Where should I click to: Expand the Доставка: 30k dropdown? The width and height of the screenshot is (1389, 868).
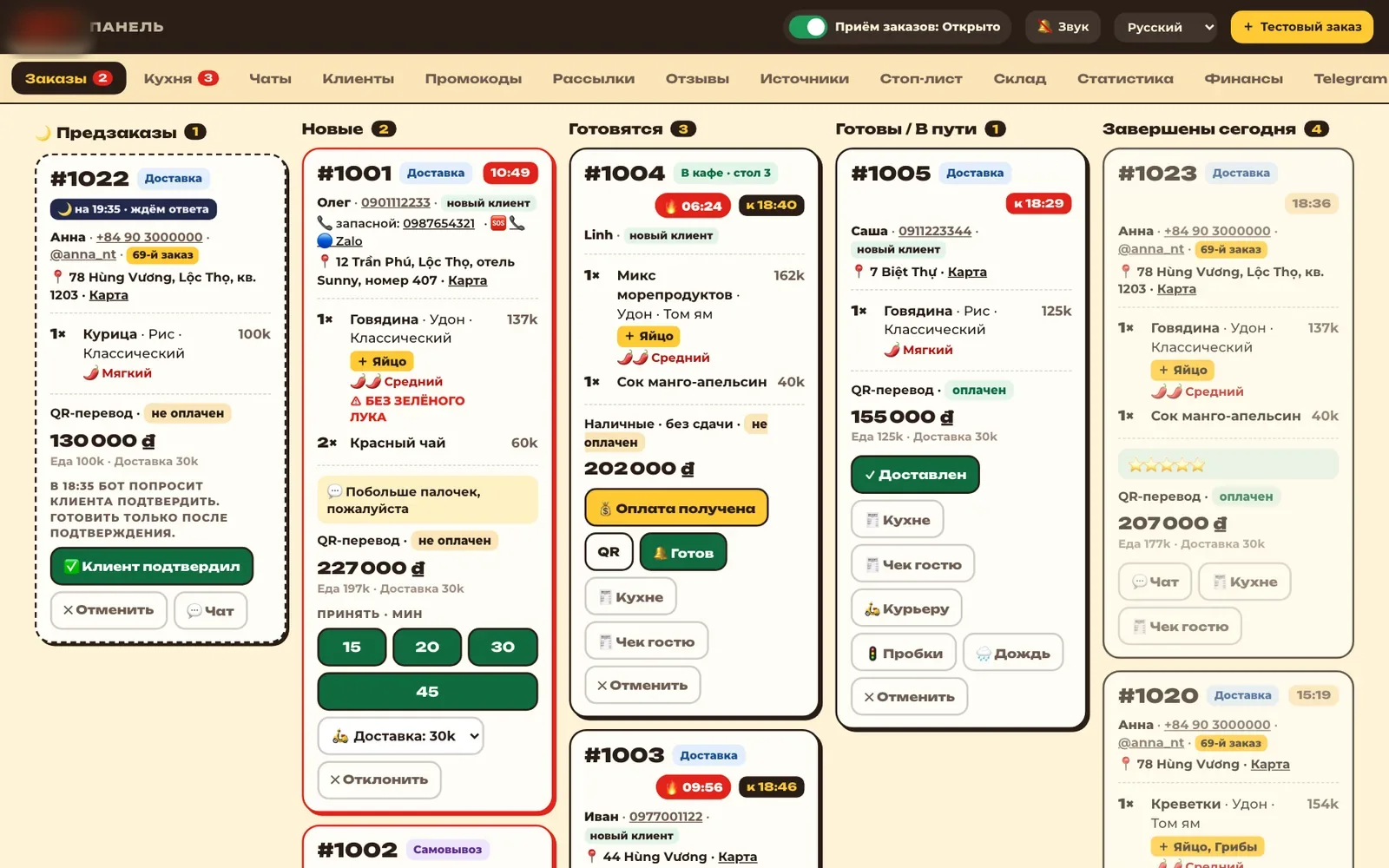400,736
